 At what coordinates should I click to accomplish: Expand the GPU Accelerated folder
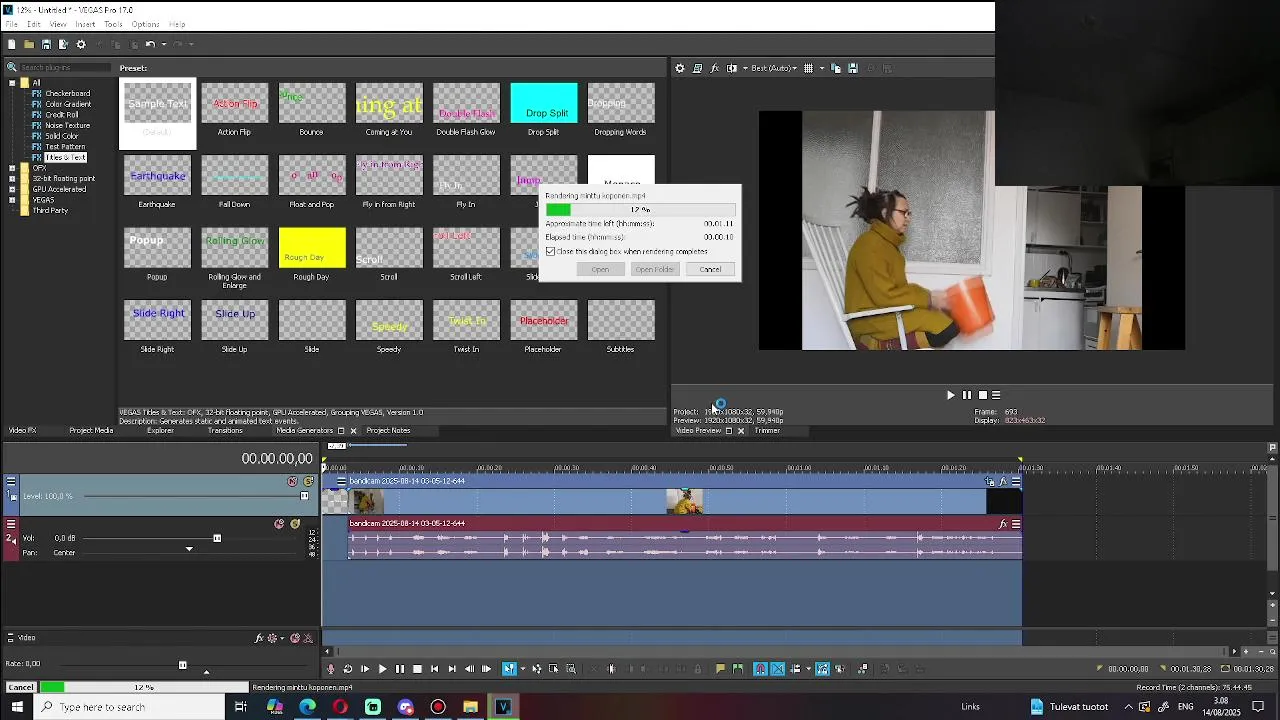pyautogui.click(x=12, y=189)
